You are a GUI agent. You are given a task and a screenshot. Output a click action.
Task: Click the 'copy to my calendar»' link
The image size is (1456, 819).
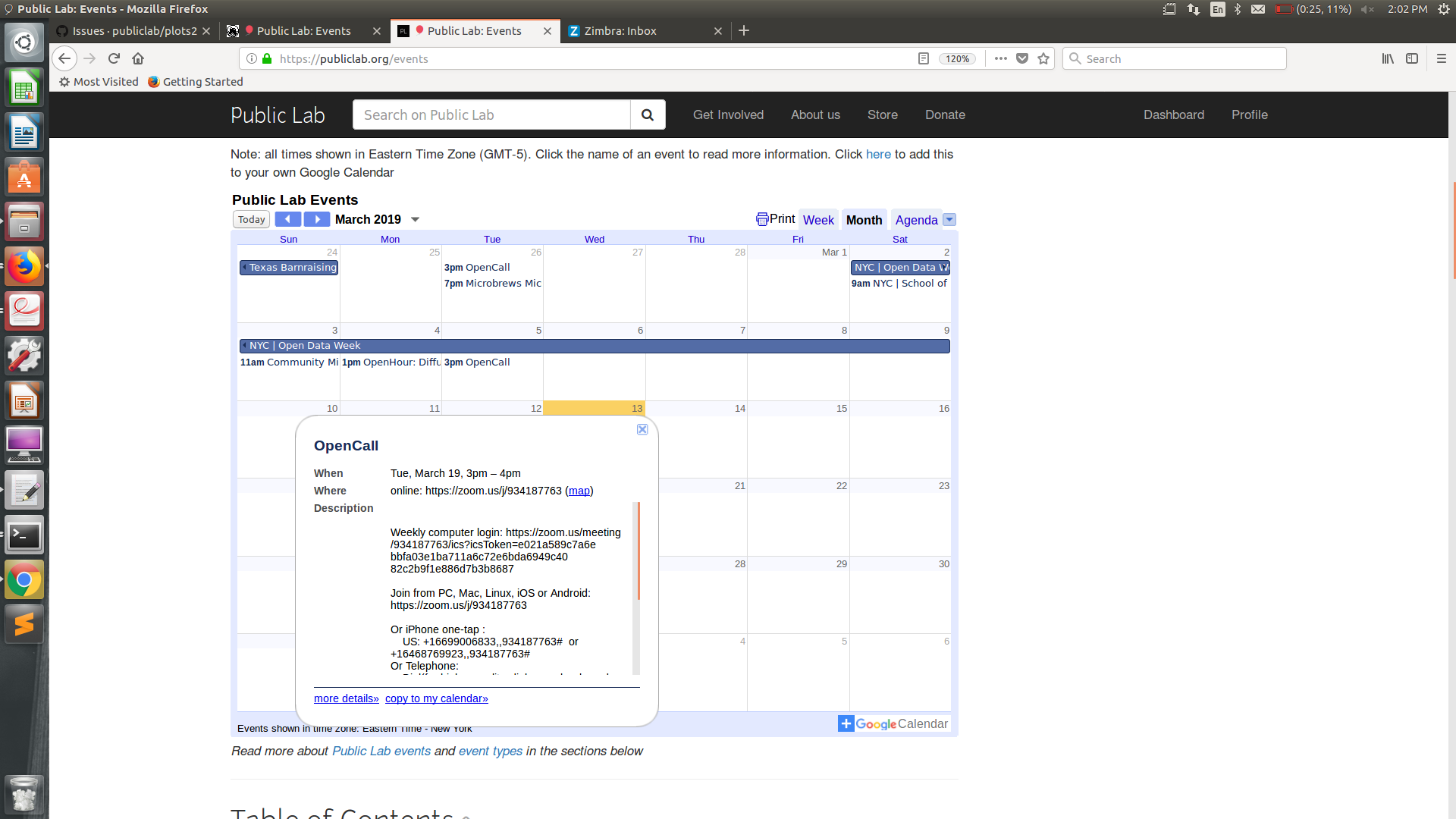pos(436,698)
